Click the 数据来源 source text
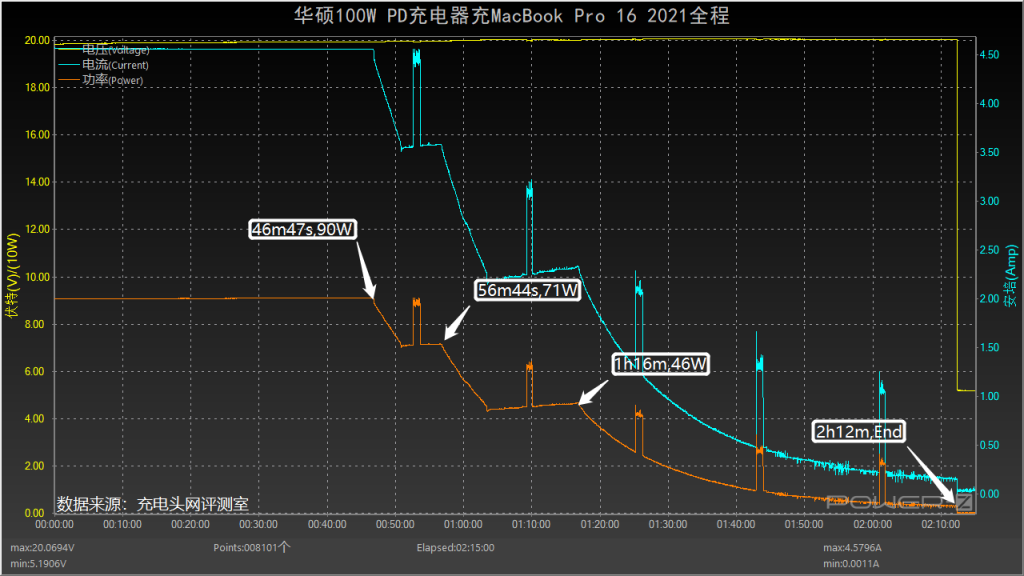This screenshot has height=576, width=1024. [152, 502]
